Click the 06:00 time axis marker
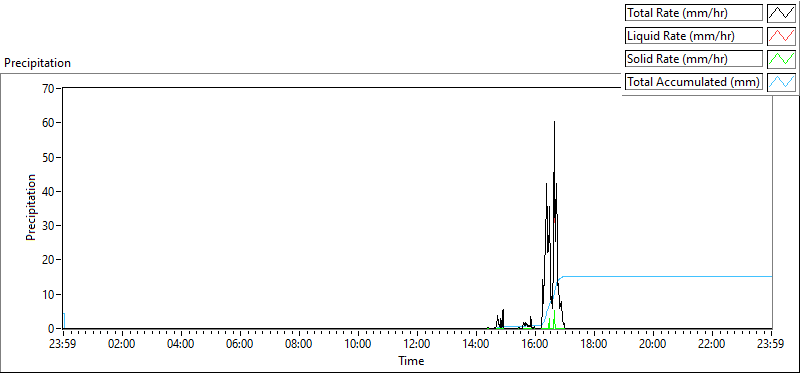Viewport: 800px width, 373px height. coord(240,343)
